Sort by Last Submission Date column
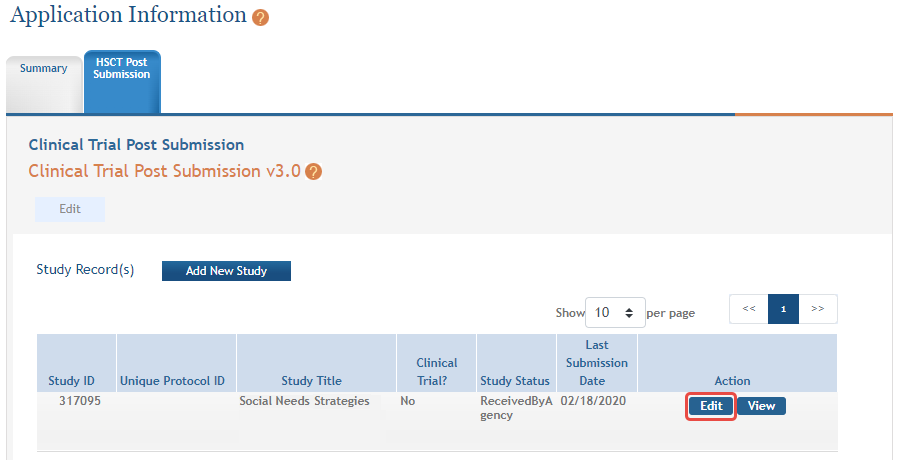 tap(597, 363)
